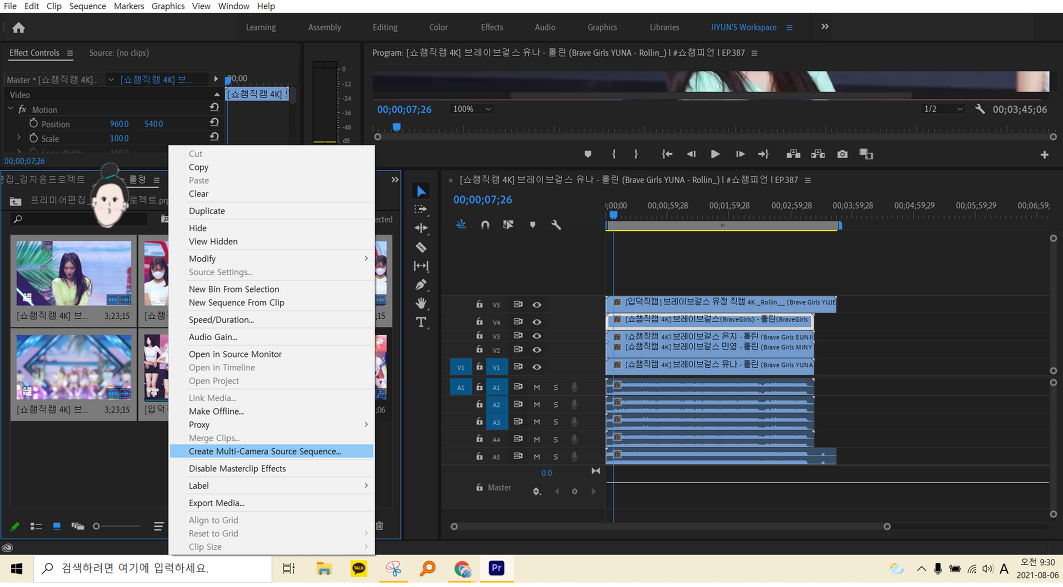The image size is (1063, 587).
Task: Open playback resolution 1/2 dropdown
Action: click(942, 108)
